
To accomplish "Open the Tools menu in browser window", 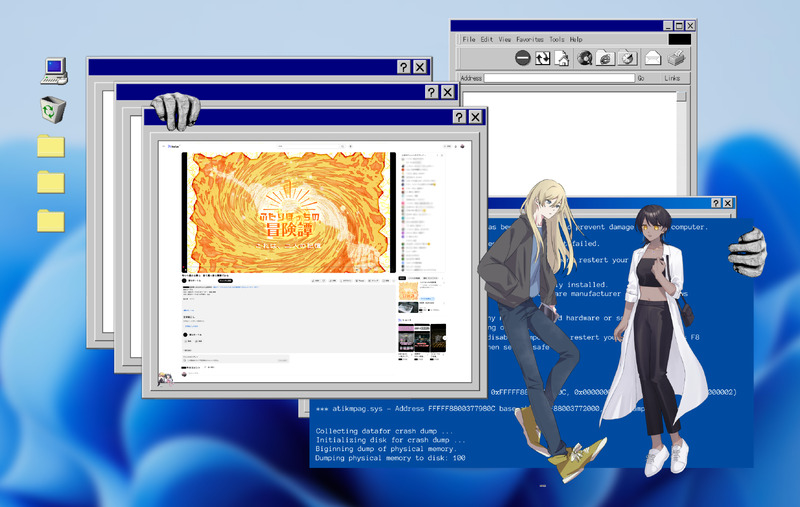I will coord(557,39).
